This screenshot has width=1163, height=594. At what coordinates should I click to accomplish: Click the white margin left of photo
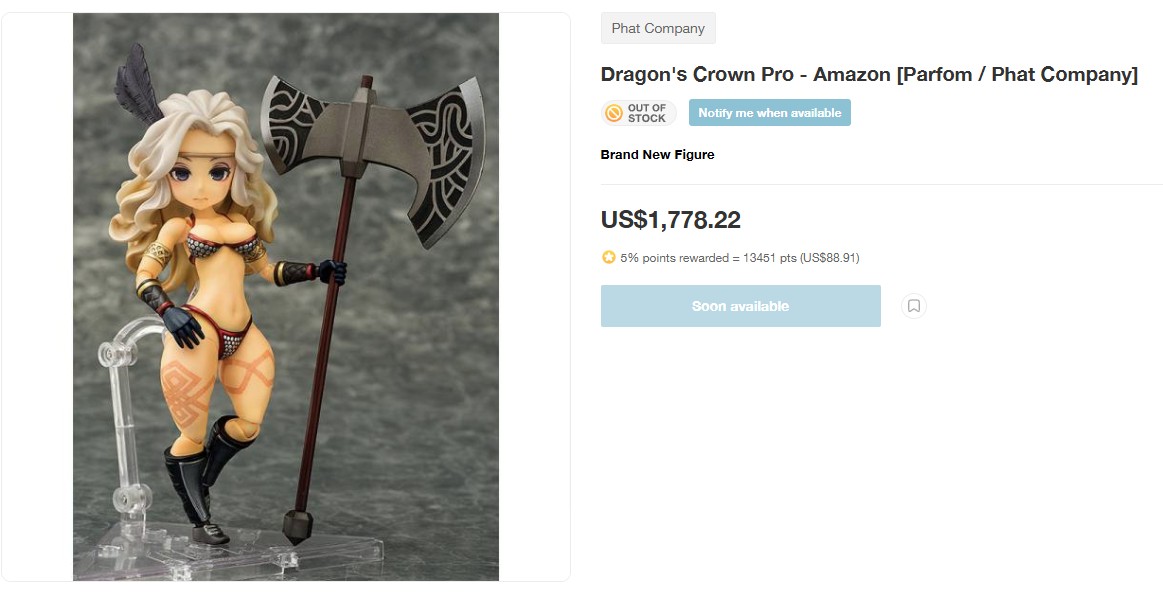point(37,297)
